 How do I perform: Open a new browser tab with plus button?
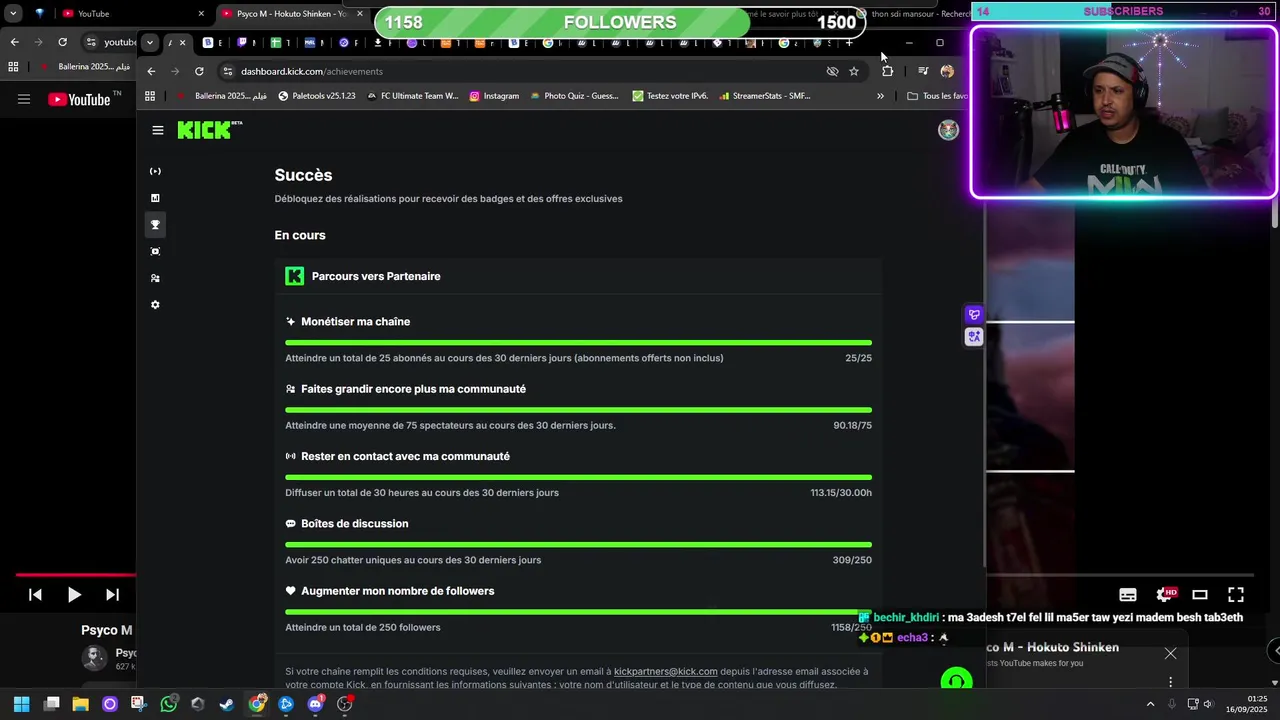[849, 43]
